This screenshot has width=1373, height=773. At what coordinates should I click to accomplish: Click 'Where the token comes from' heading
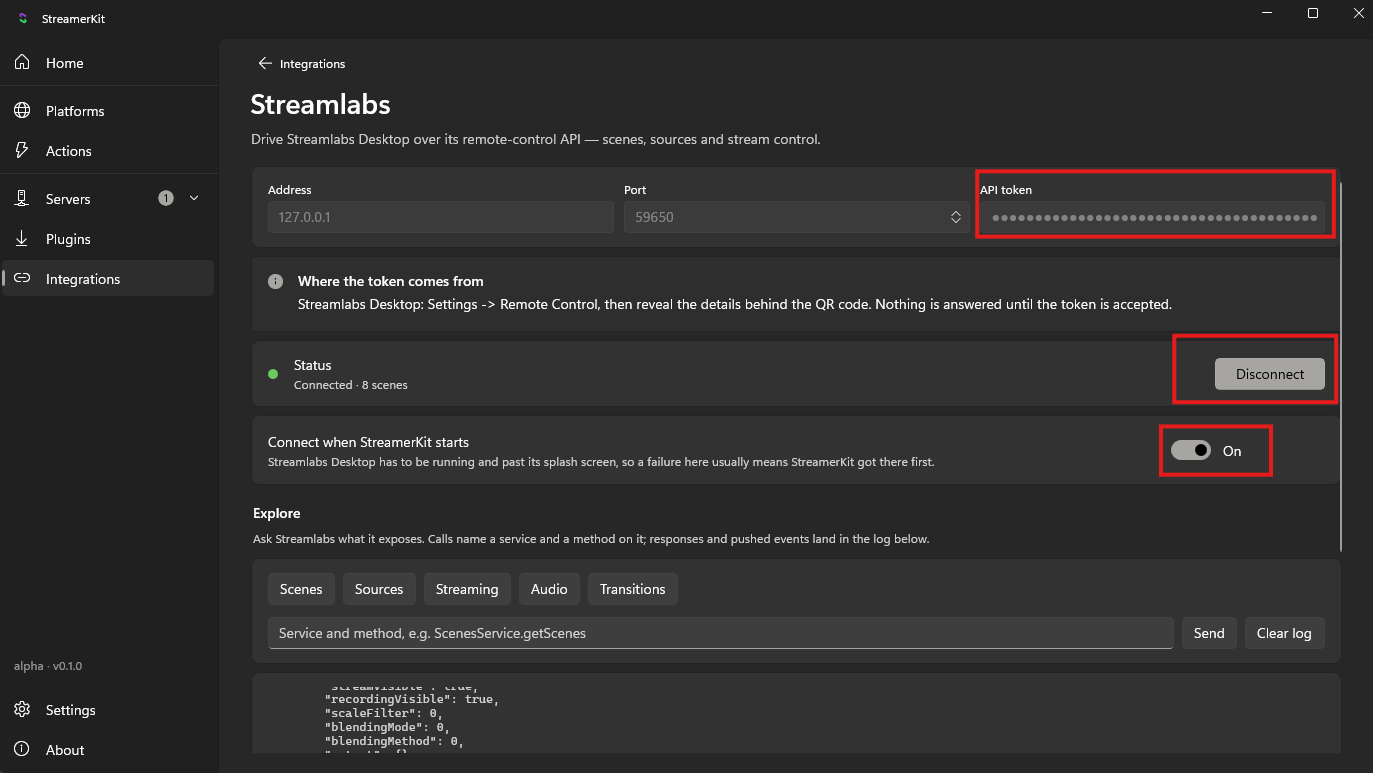[x=390, y=281]
